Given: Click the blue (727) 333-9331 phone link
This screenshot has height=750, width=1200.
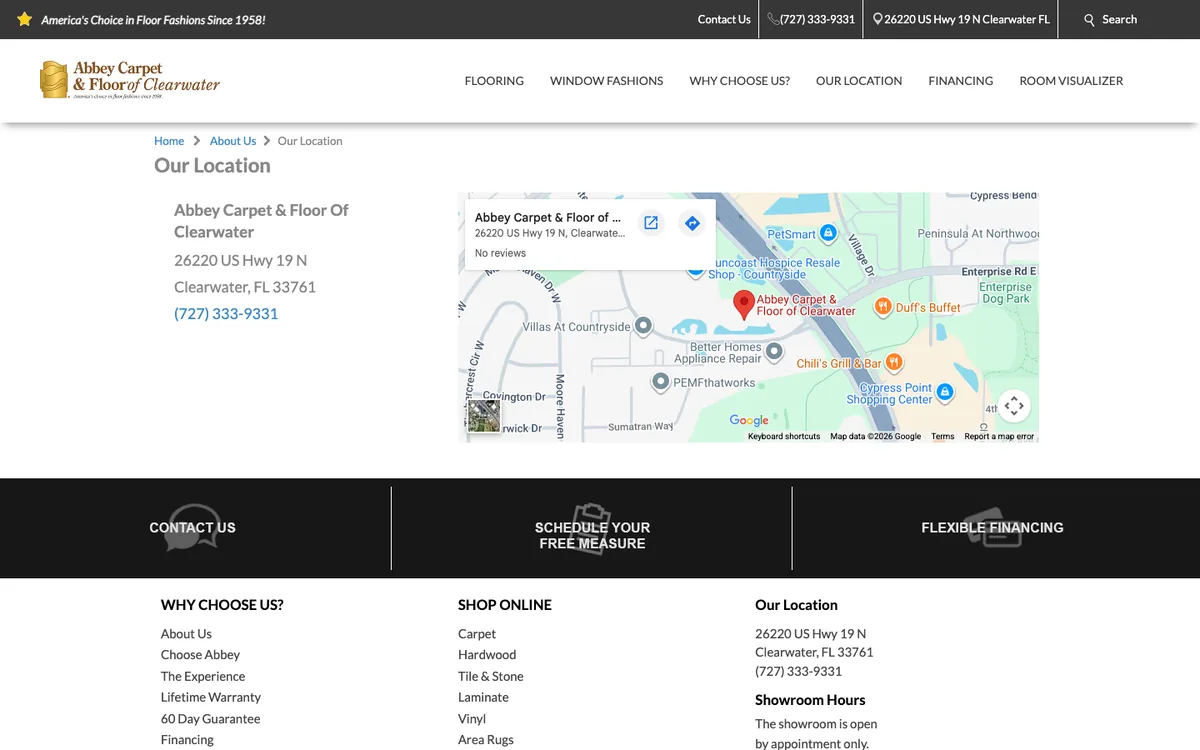Looking at the screenshot, I should pos(226,314).
